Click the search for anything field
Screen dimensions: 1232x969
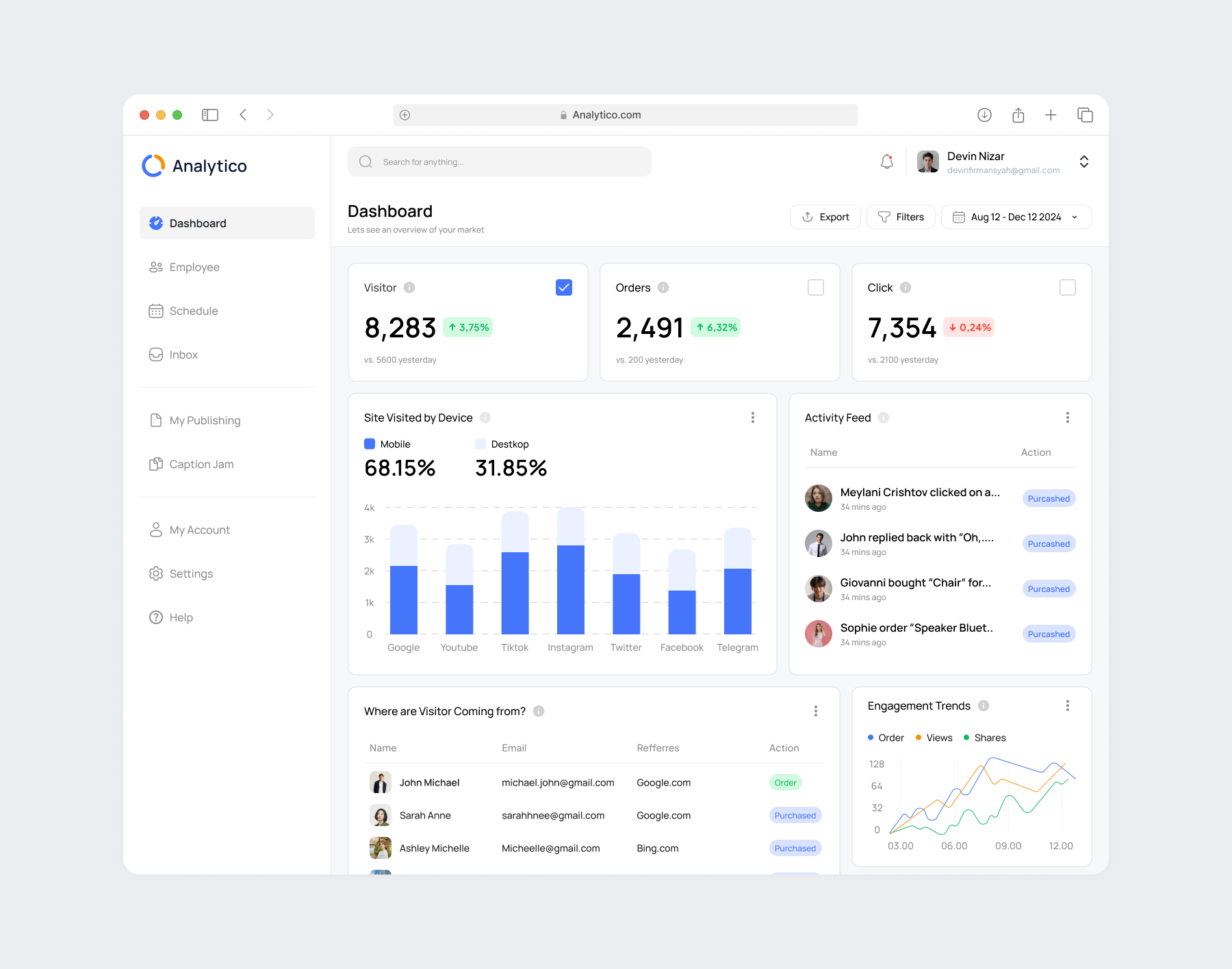point(499,161)
